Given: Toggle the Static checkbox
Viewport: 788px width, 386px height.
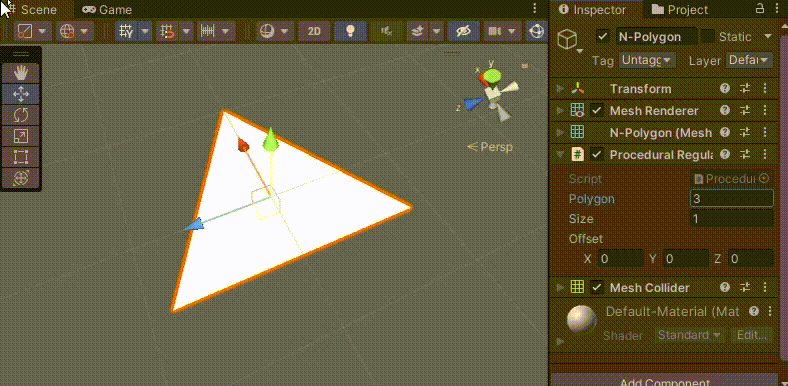Looking at the screenshot, I should click(x=708, y=36).
